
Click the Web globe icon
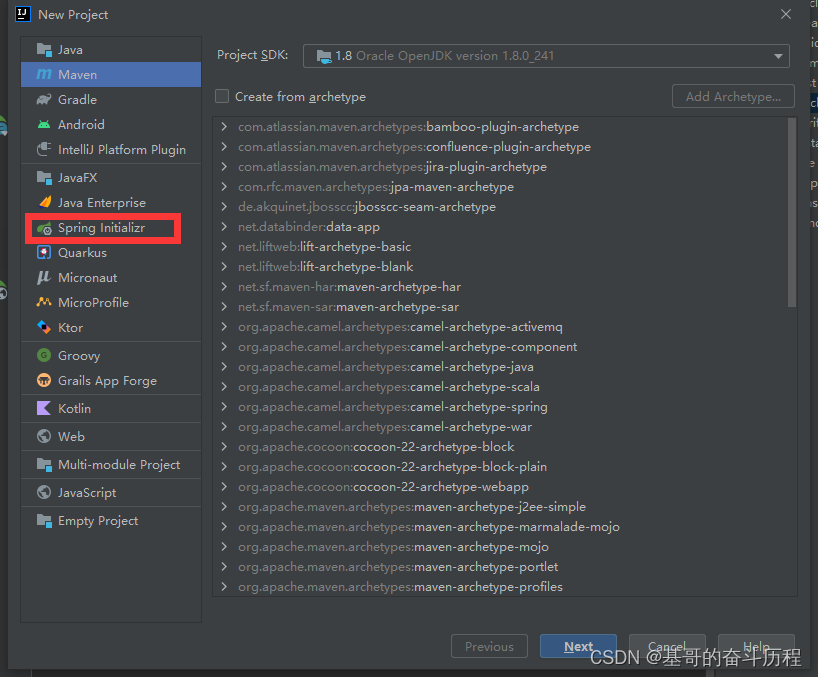[x=44, y=436]
